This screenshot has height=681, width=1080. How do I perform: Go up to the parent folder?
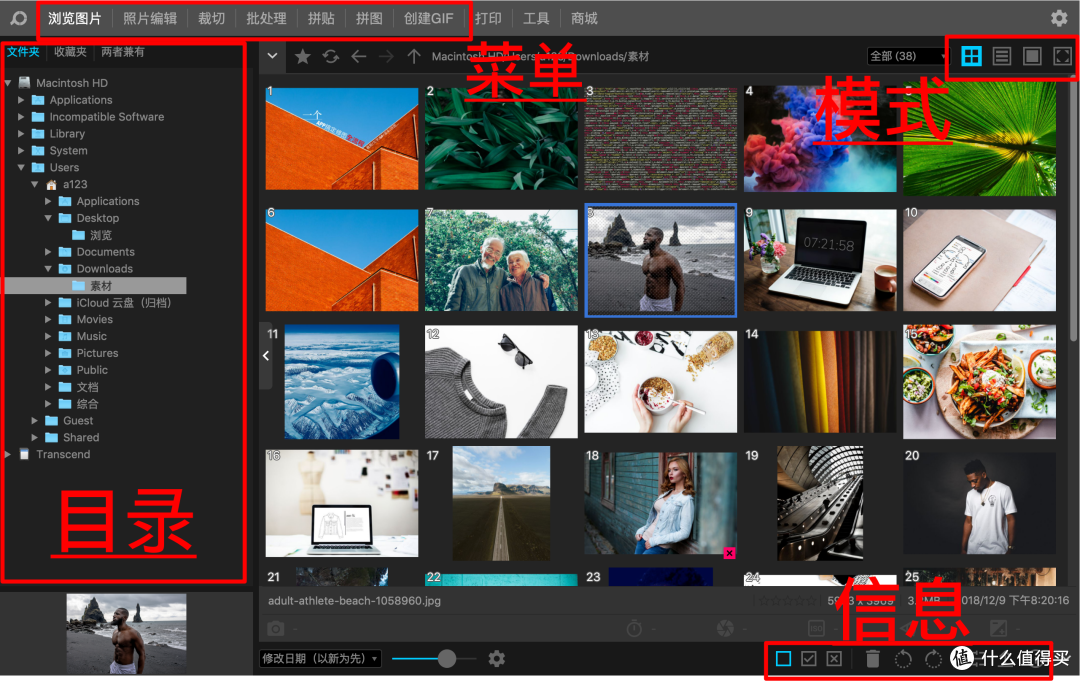point(413,56)
